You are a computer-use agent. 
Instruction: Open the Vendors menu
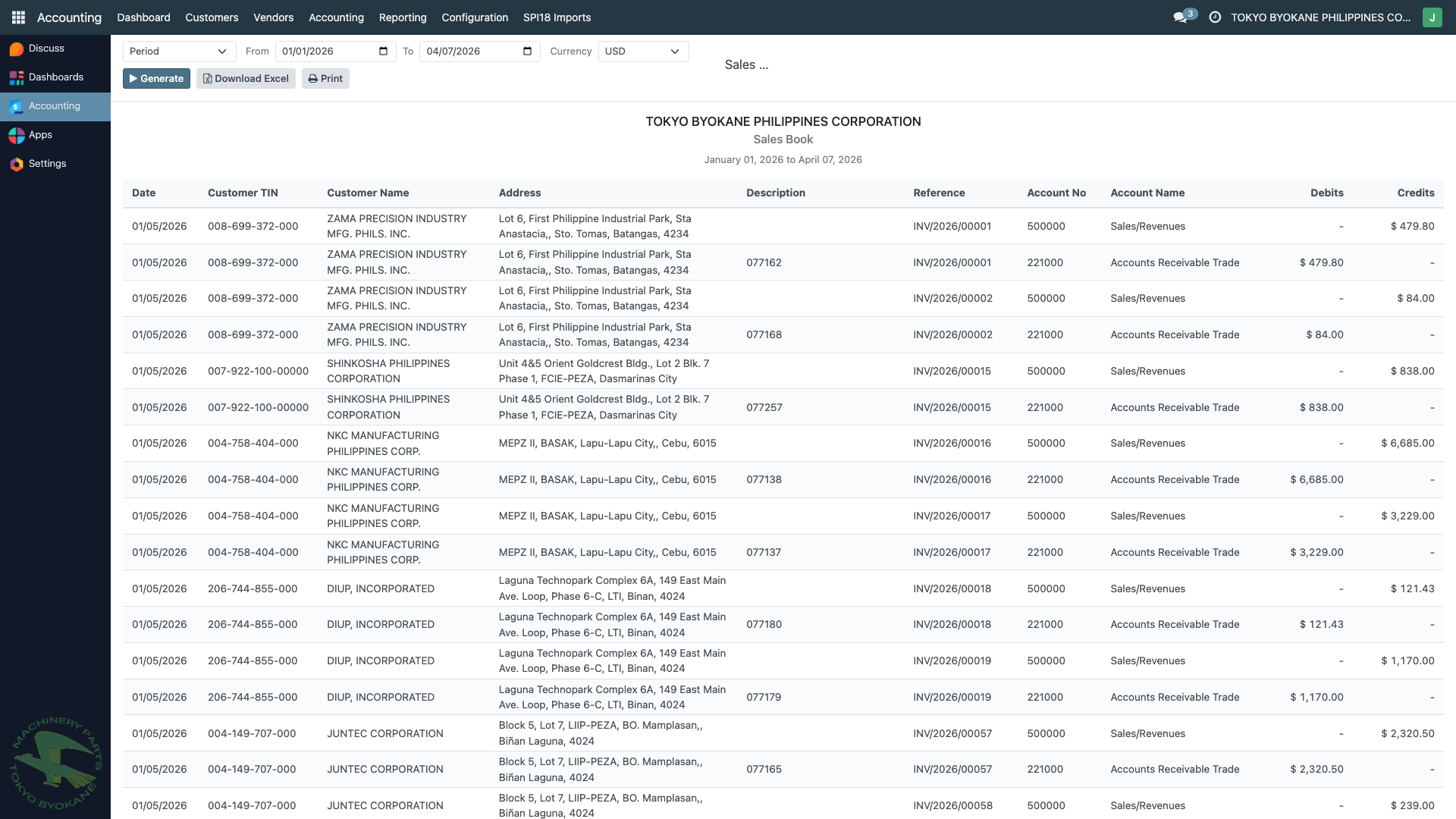[273, 17]
